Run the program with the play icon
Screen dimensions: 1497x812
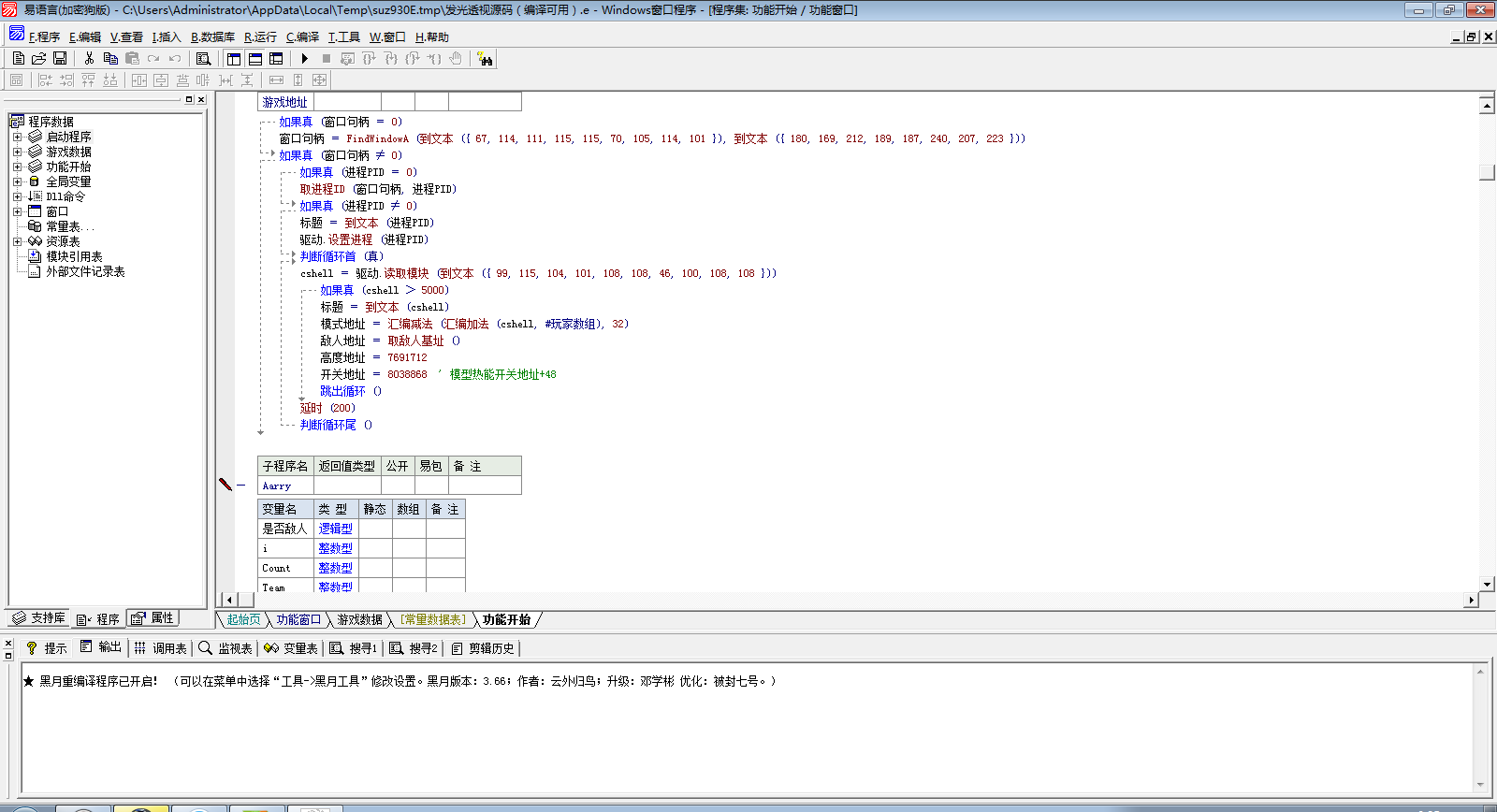(x=305, y=58)
